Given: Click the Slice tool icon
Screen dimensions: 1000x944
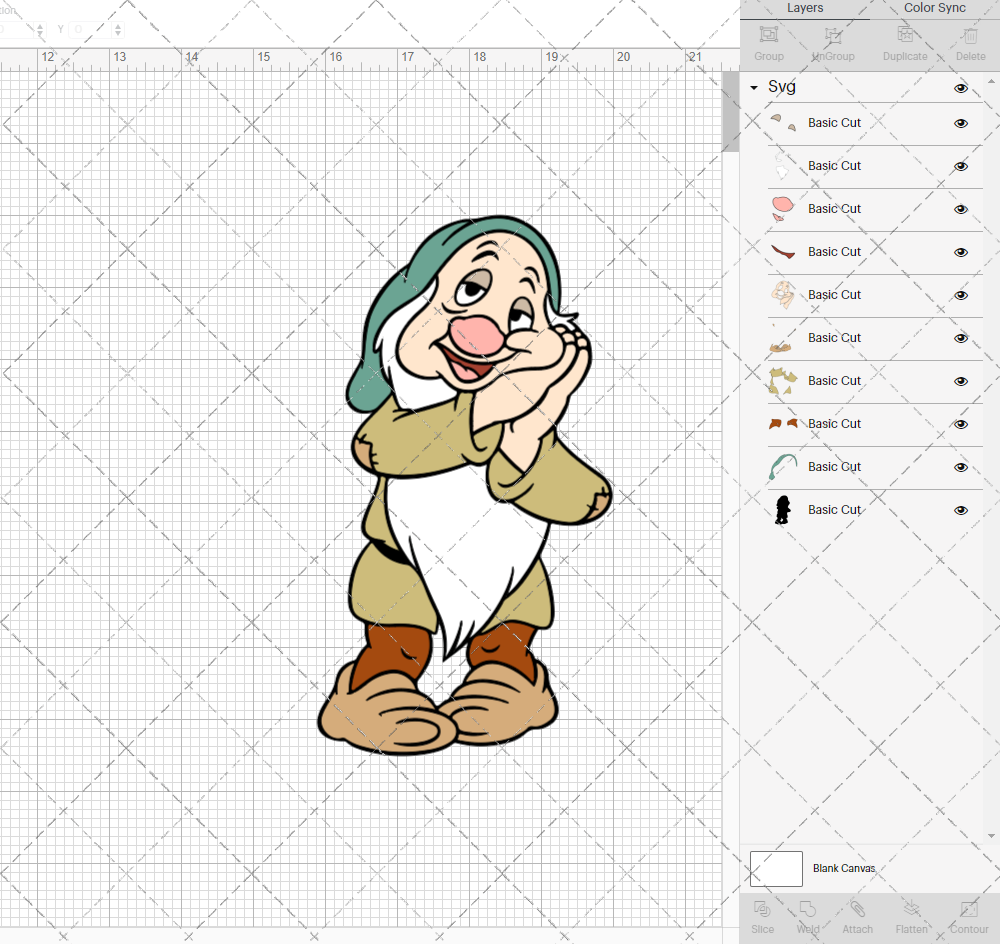Looking at the screenshot, I should point(762,909).
